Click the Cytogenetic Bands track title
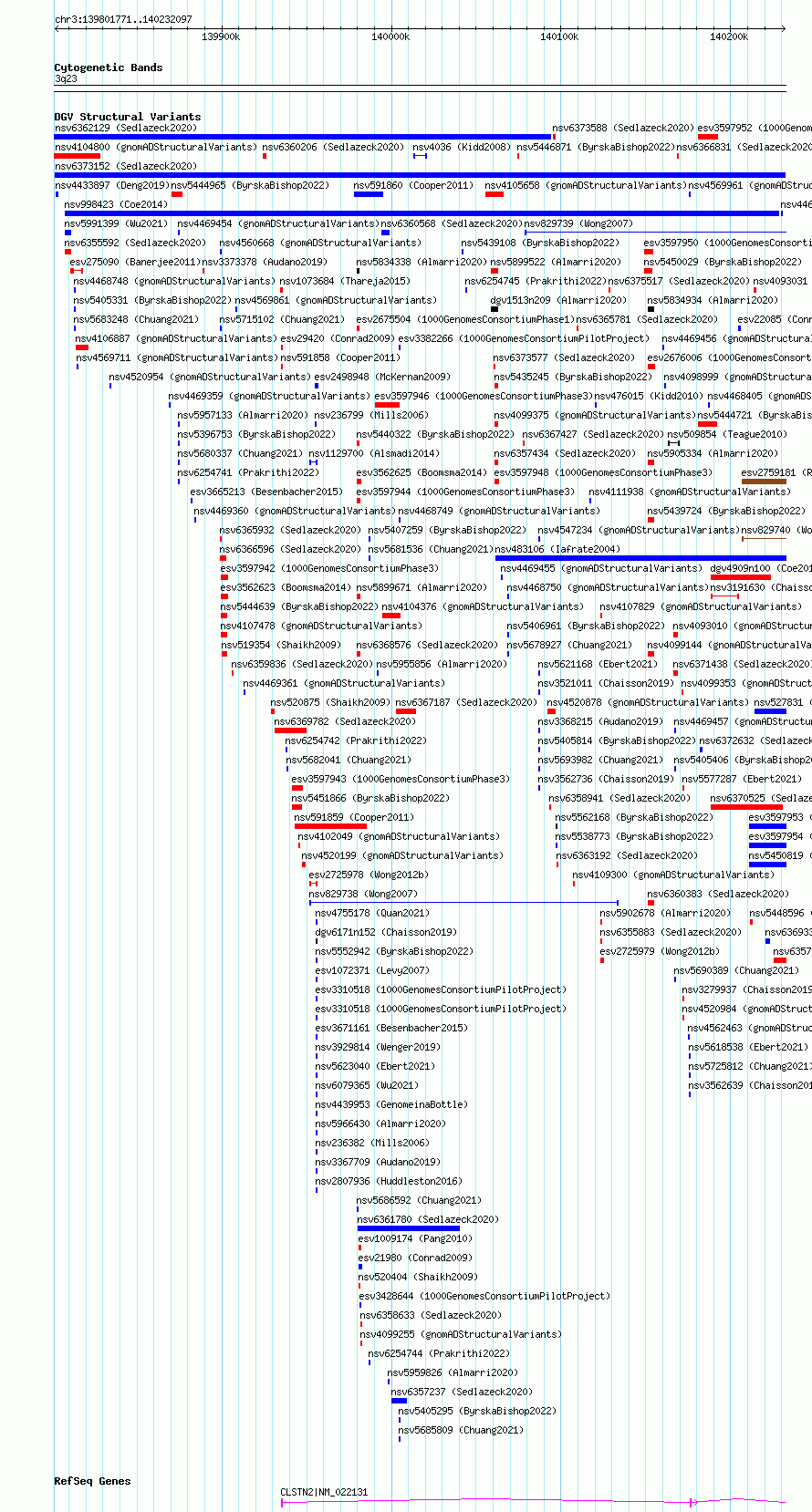812x1512 pixels. click(108, 67)
